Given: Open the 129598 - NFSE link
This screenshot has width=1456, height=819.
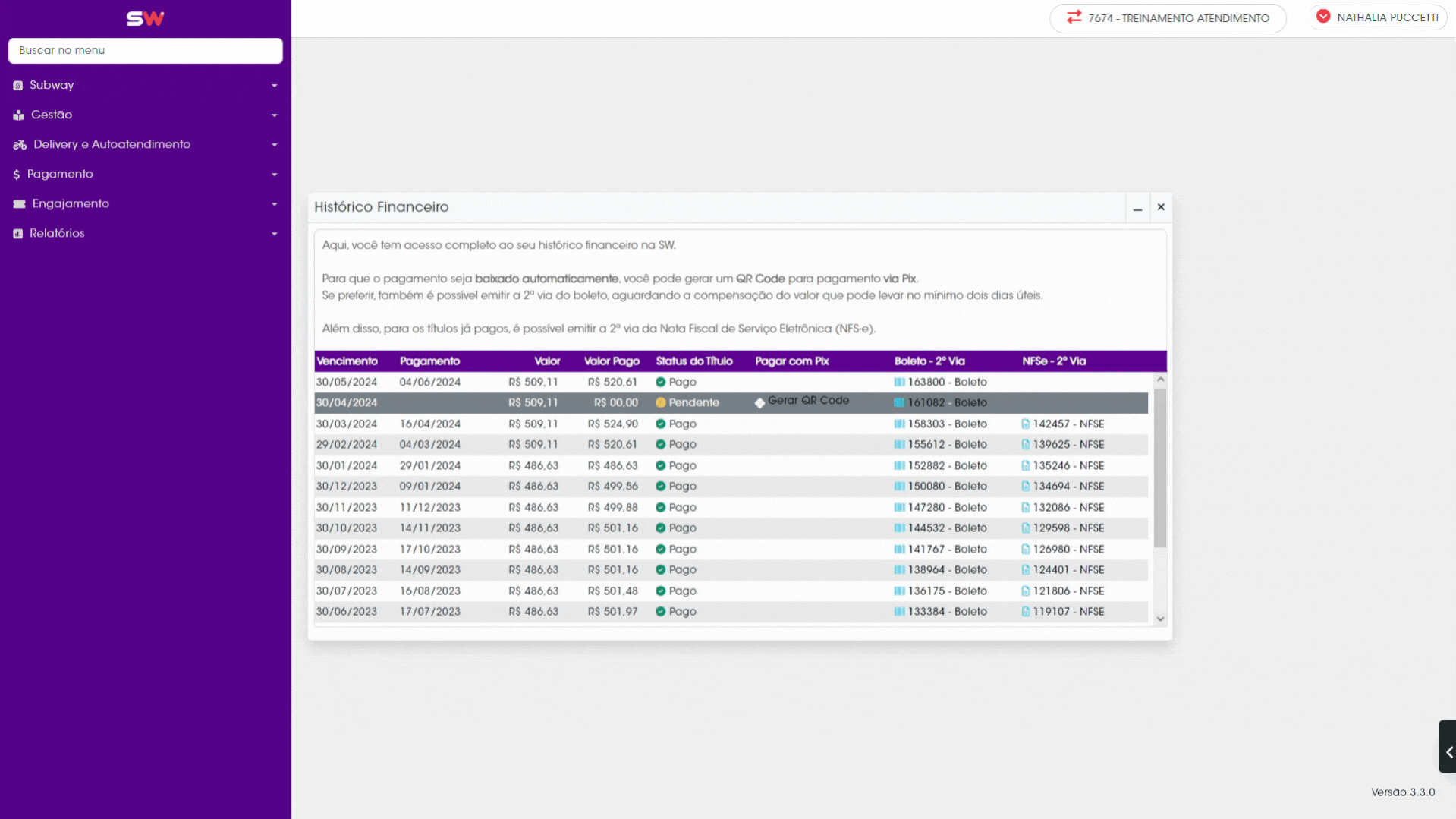Looking at the screenshot, I should 1068,528.
